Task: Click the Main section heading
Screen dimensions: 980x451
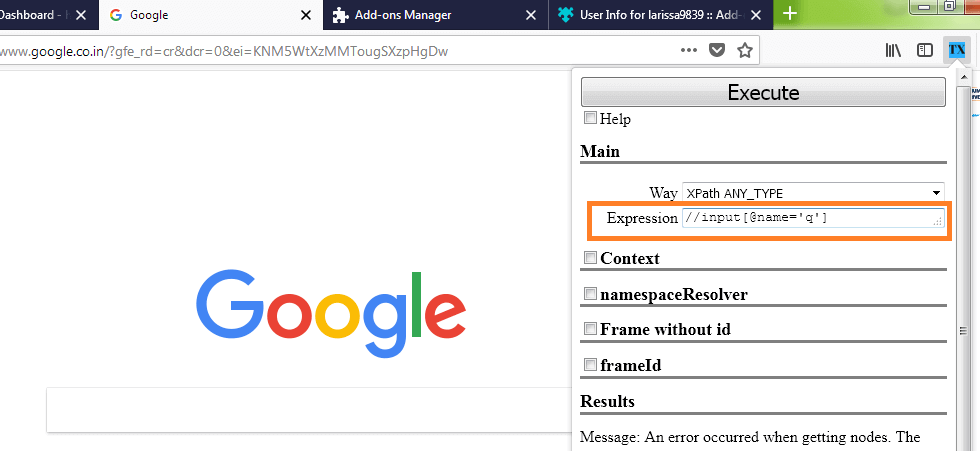Action: [x=599, y=151]
